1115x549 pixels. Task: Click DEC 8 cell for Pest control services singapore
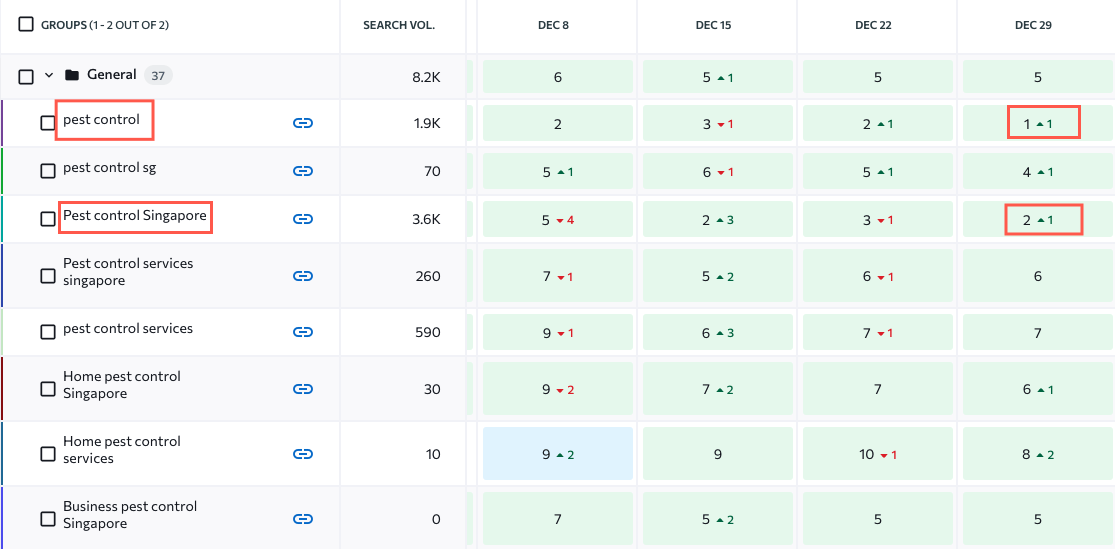(558, 276)
